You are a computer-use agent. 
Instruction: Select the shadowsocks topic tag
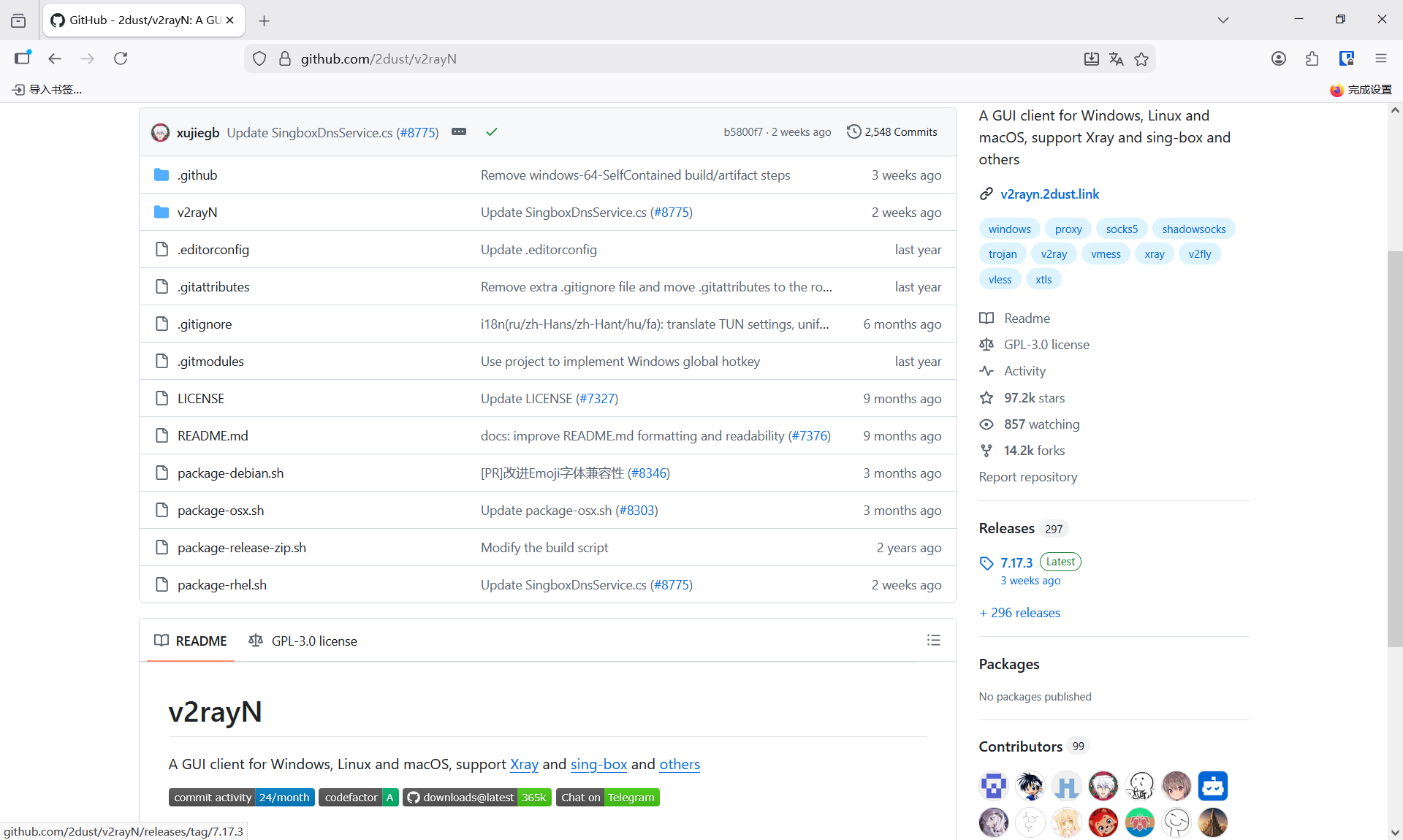tap(1193, 229)
